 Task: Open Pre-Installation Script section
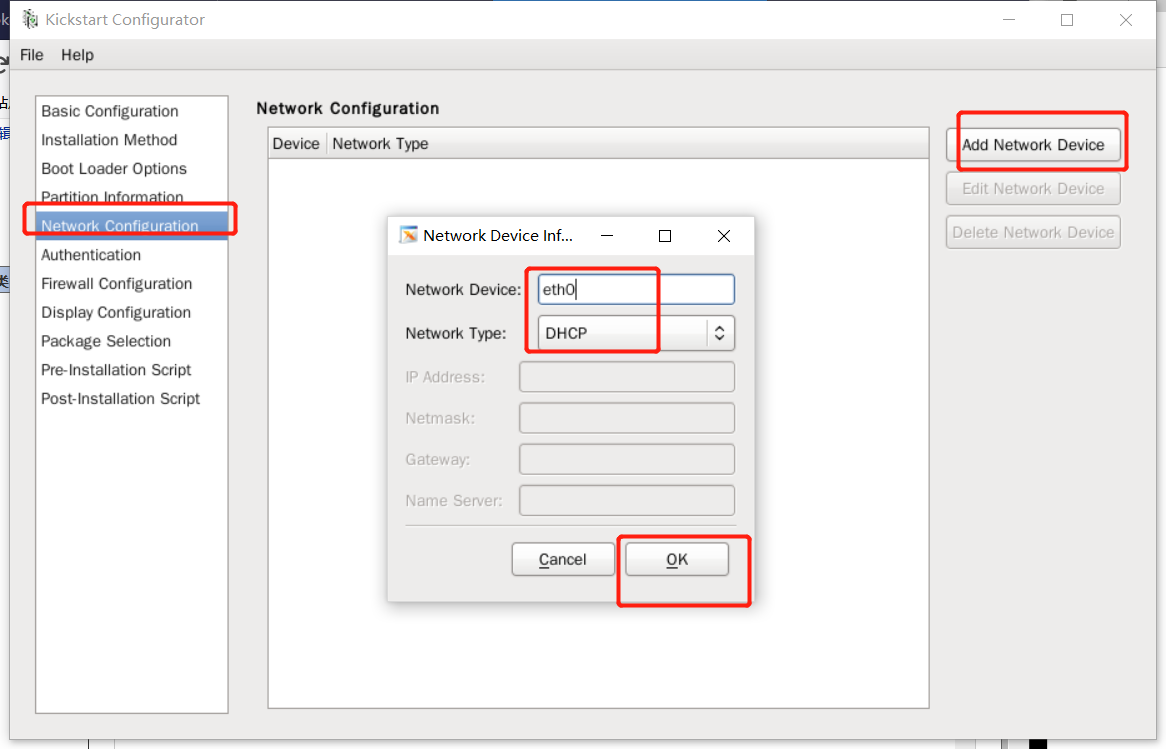tap(132, 370)
